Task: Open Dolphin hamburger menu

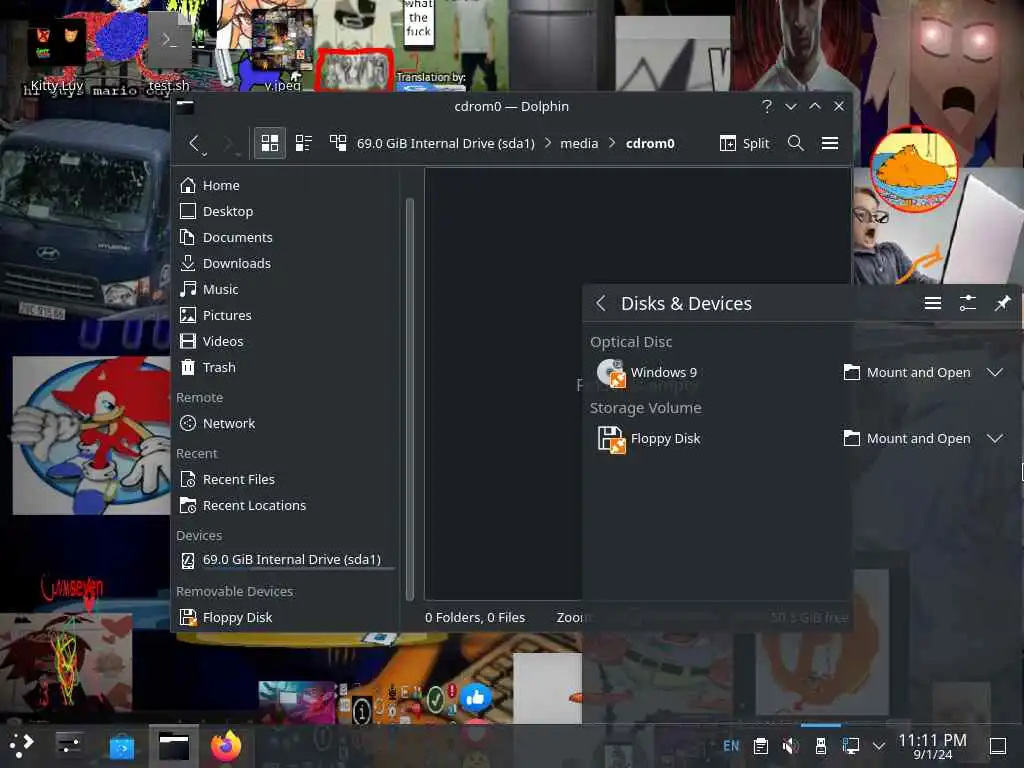Action: coord(829,143)
